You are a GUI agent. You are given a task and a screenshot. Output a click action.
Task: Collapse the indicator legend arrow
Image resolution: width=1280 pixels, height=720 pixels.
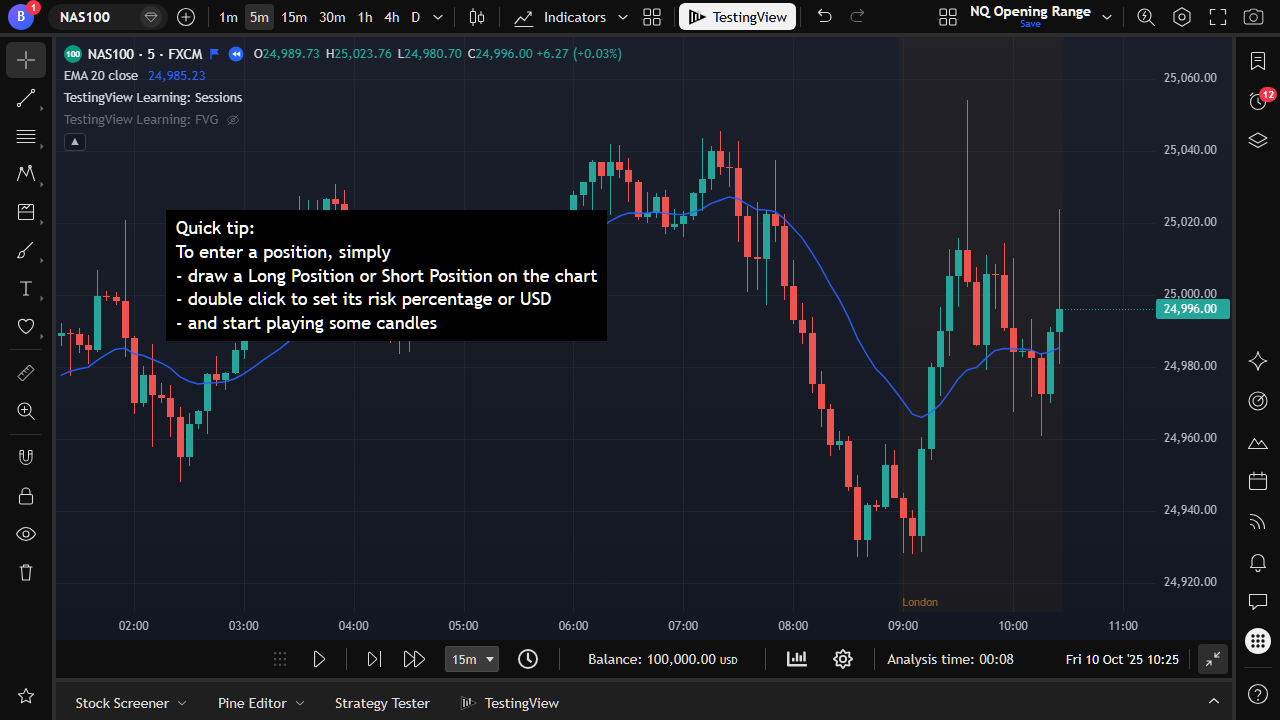tap(75, 142)
